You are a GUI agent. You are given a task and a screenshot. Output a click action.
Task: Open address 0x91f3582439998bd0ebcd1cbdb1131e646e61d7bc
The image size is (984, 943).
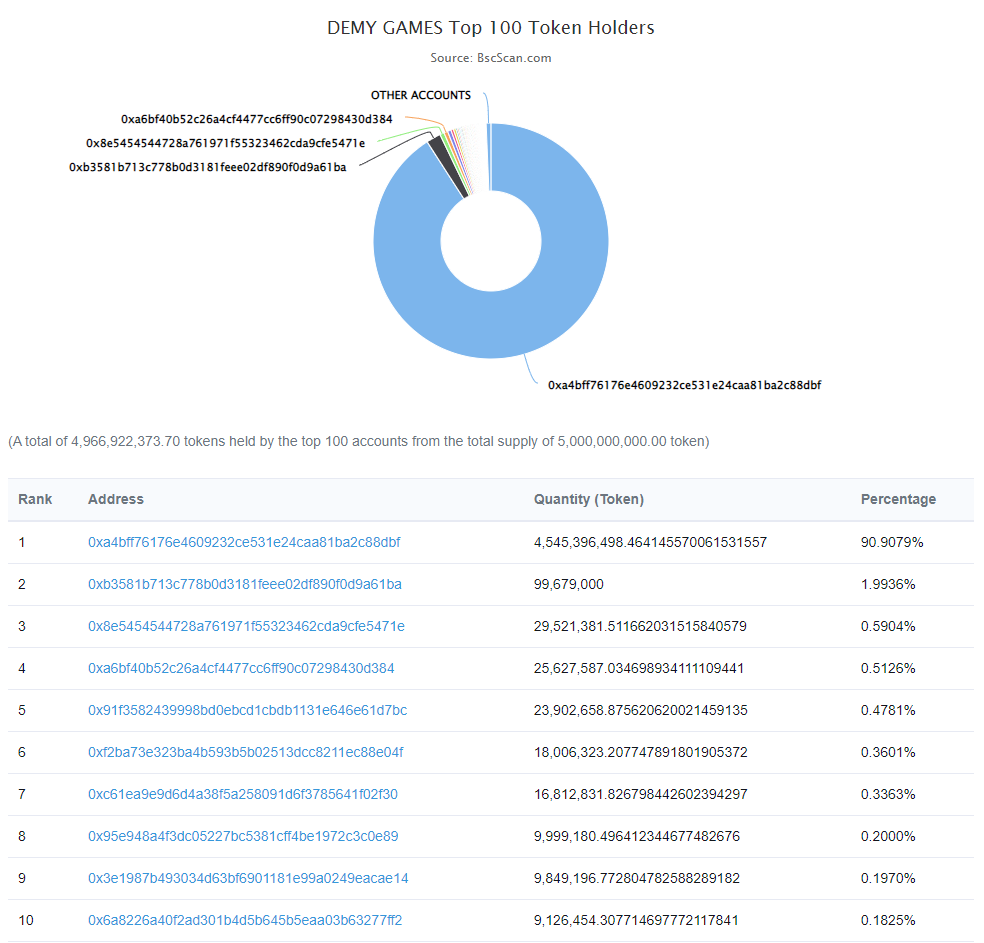247,710
